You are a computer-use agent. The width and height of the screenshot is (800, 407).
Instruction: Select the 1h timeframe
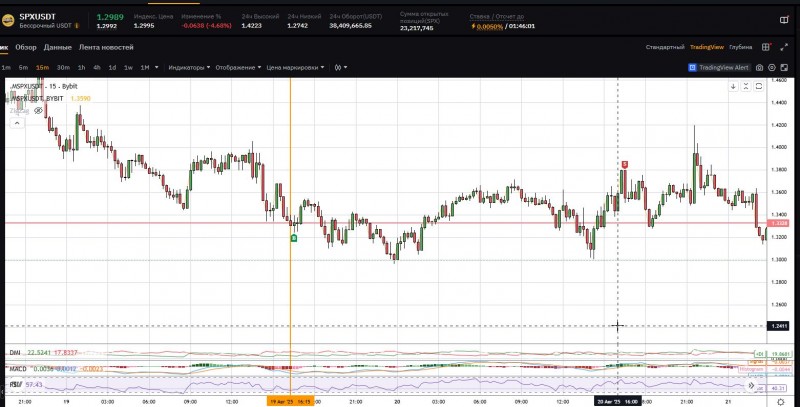[82, 67]
